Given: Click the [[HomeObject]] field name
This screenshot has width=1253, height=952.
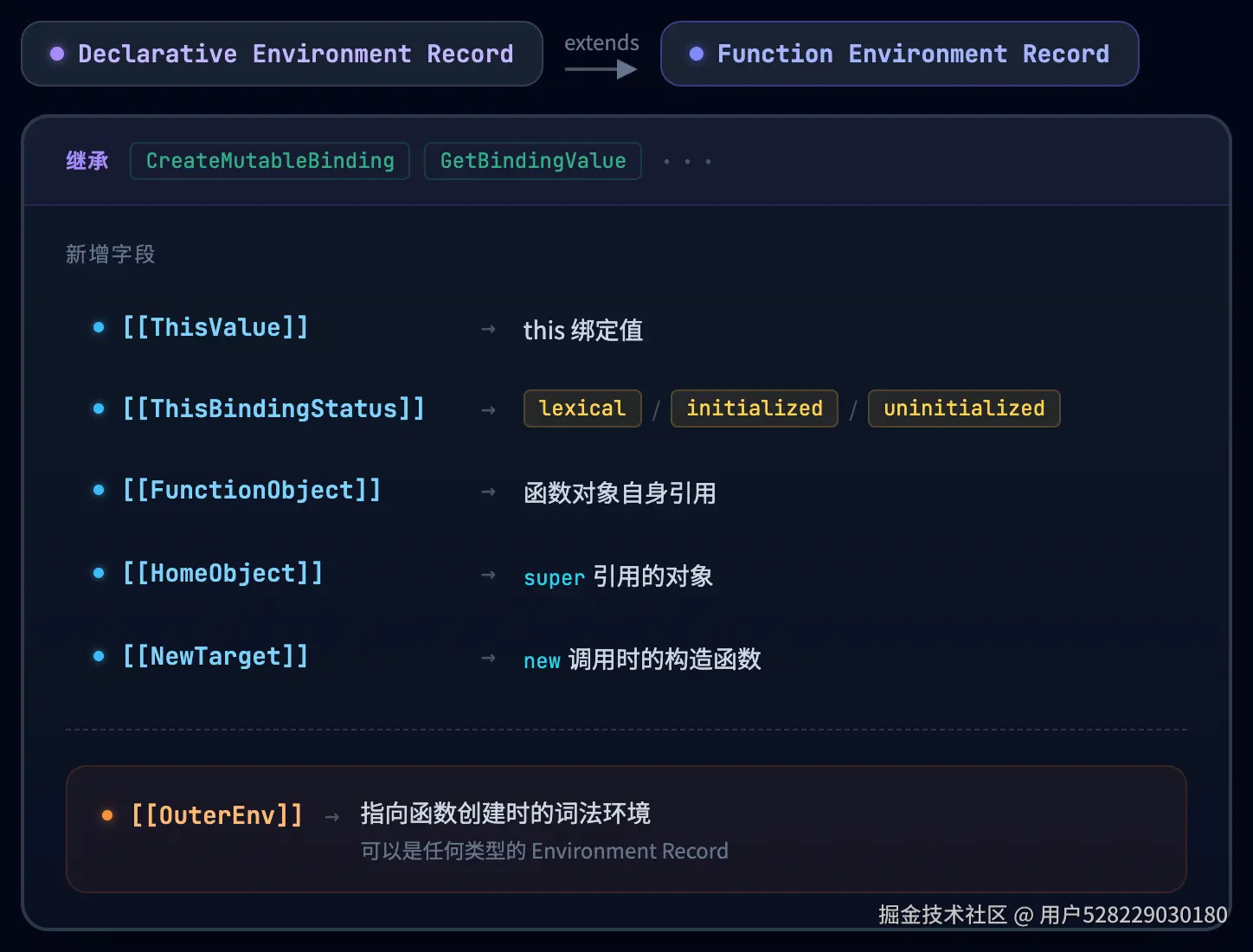Looking at the screenshot, I should click(x=223, y=573).
